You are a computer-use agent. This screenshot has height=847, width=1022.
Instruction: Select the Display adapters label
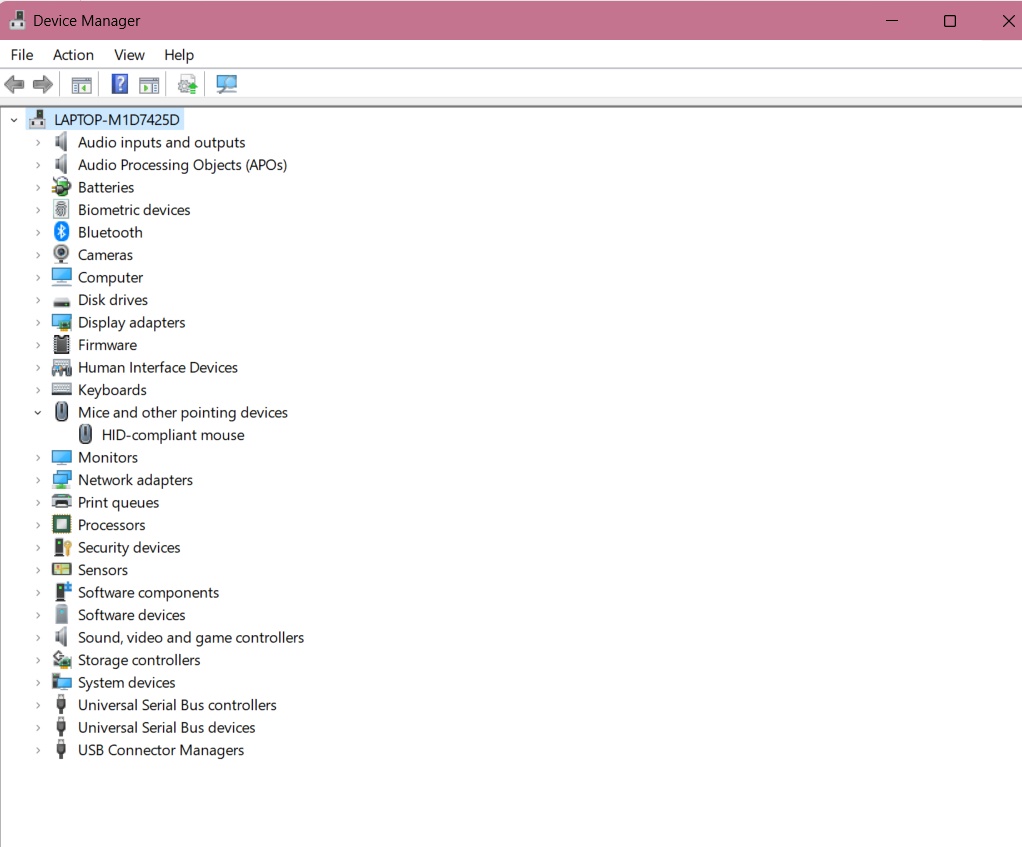pos(132,323)
